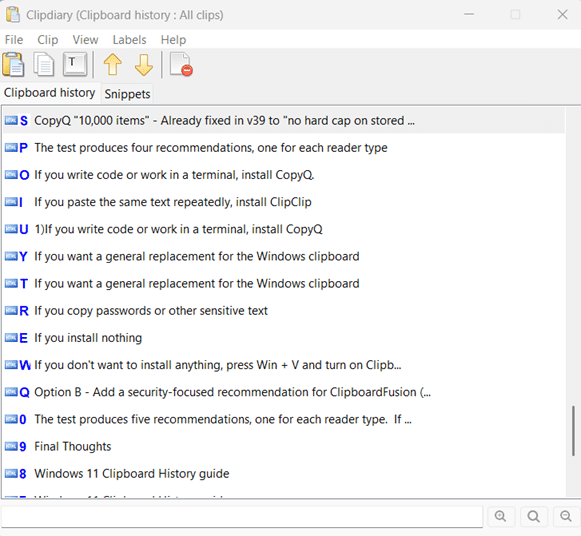581x536 pixels.
Task: Click the middle search magnifier button
Action: 534,516
